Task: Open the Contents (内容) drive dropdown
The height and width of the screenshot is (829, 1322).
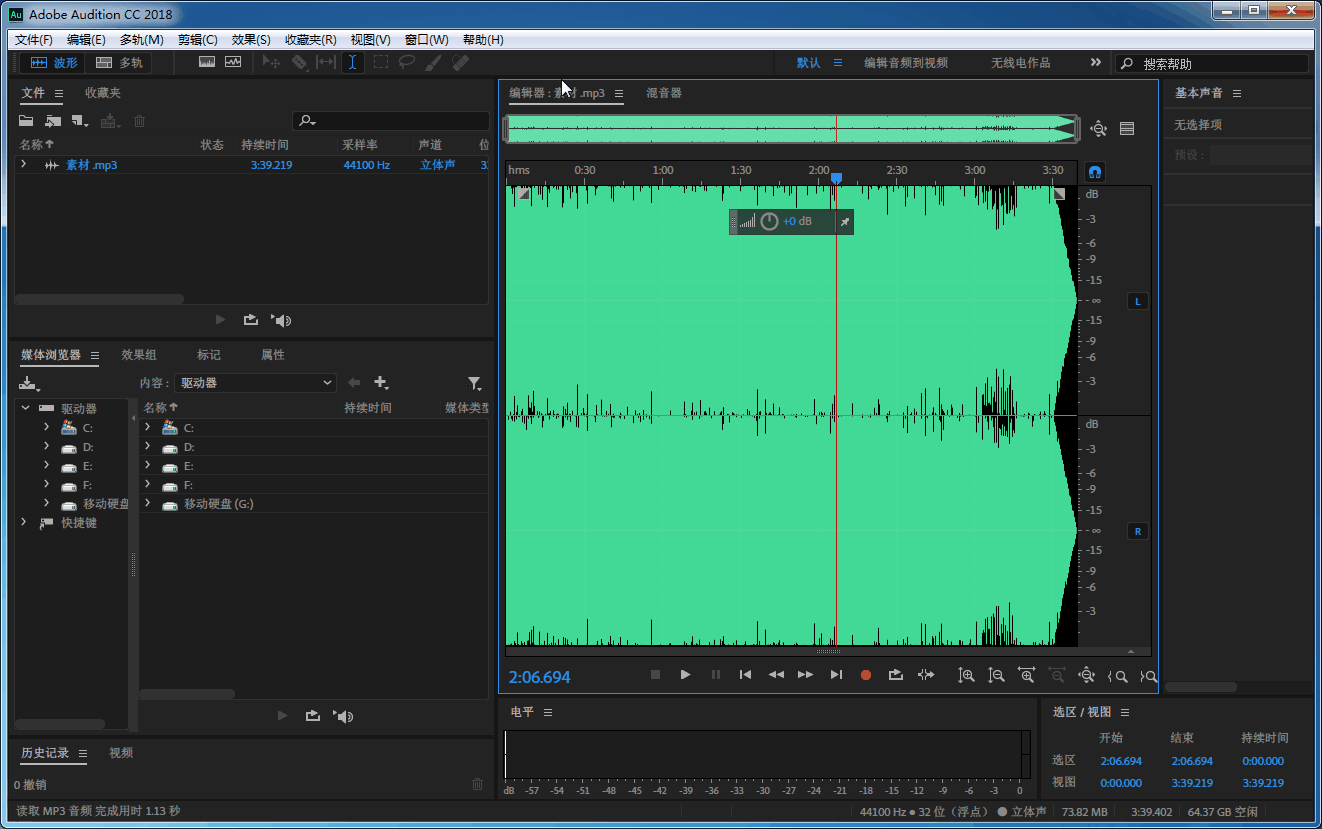Action: click(x=255, y=383)
